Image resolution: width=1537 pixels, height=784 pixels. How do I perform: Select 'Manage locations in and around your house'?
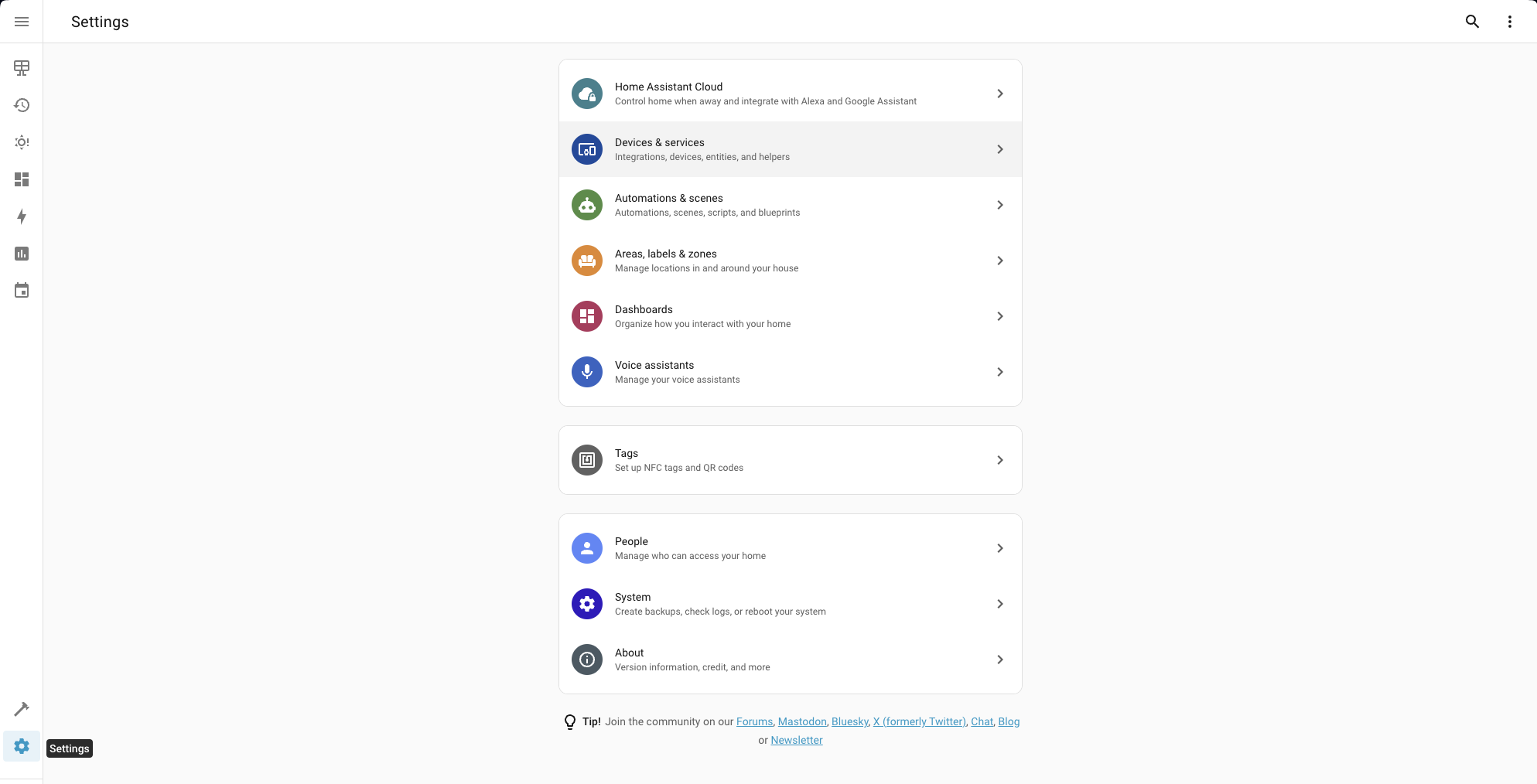tap(706, 268)
